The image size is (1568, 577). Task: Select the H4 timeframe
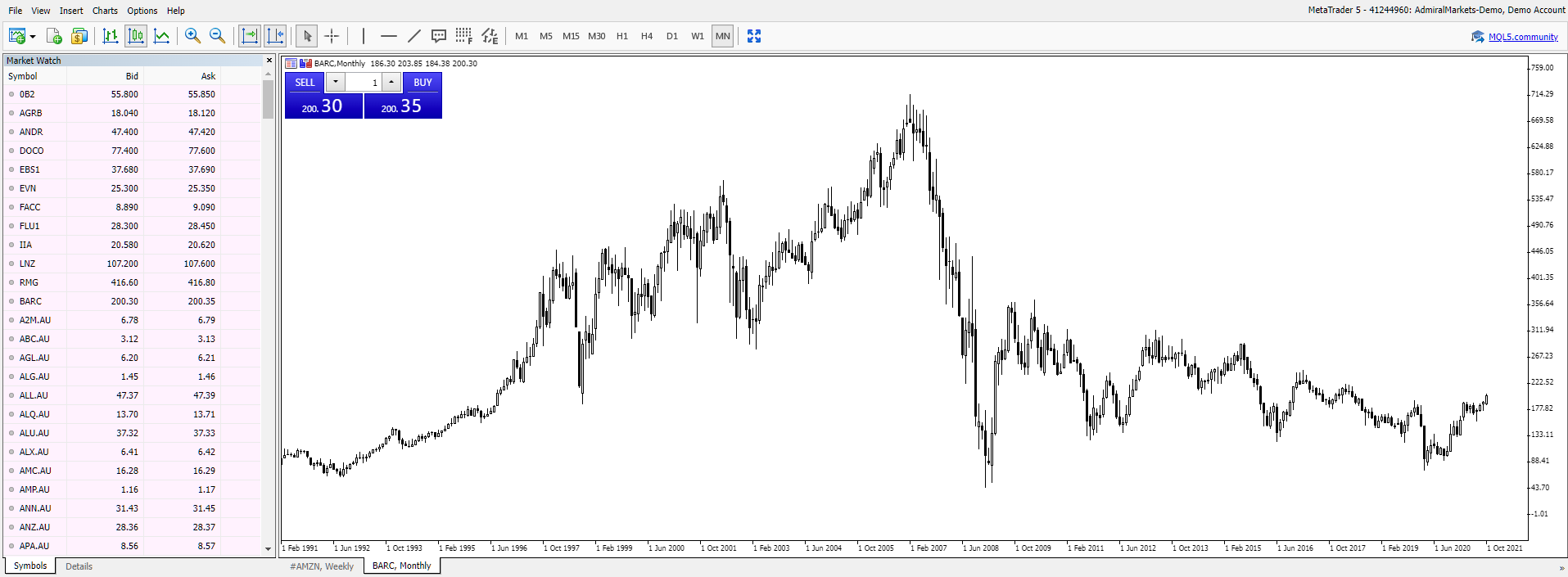(647, 36)
